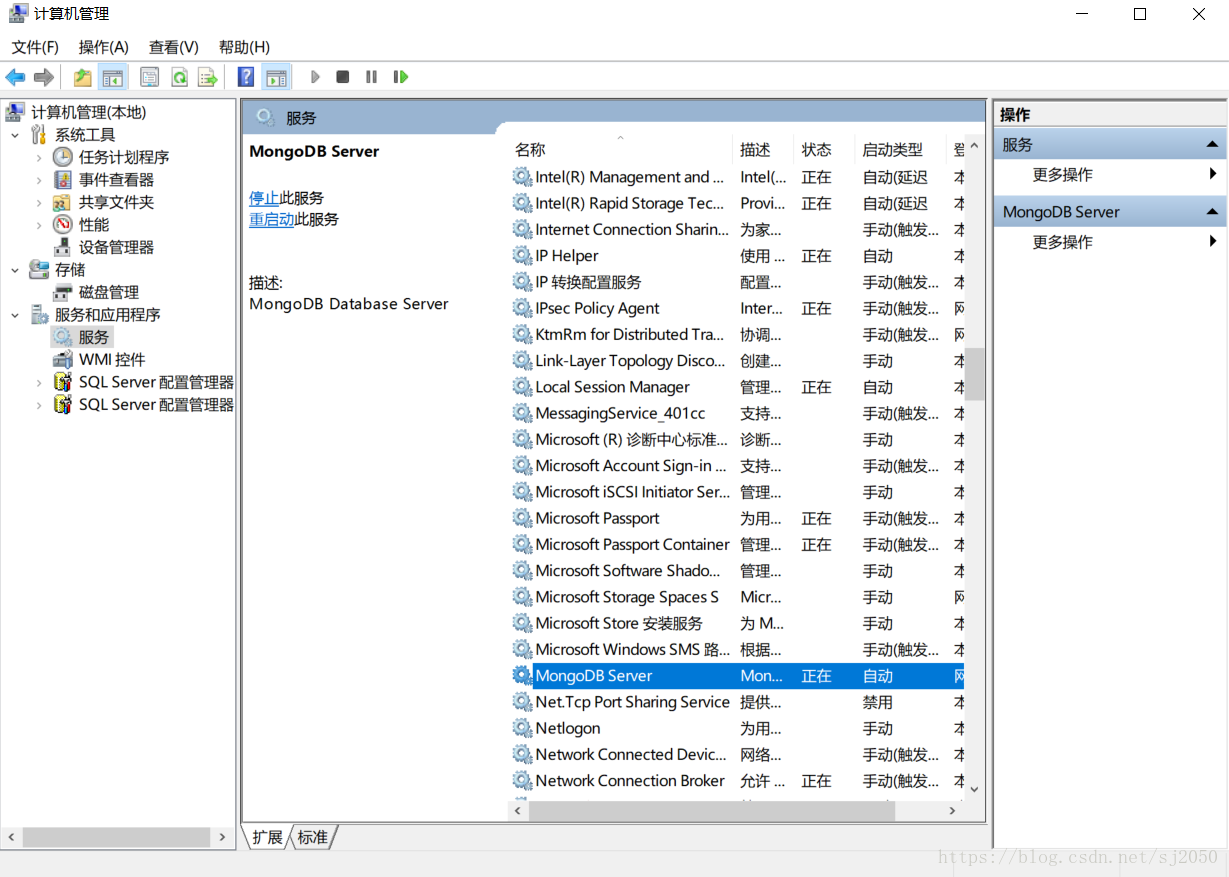Screen dimensions: 1229x877
Task: Open Properties via the toolbar icon
Action: click(150, 77)
